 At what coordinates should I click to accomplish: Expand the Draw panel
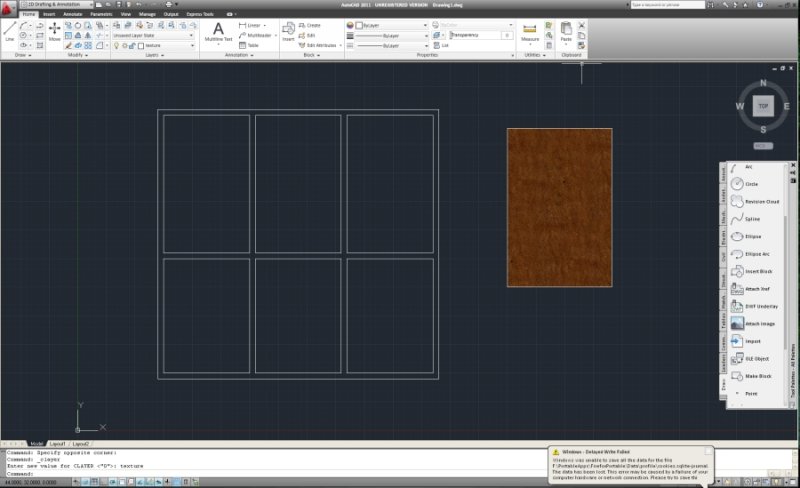coord(23,55)
